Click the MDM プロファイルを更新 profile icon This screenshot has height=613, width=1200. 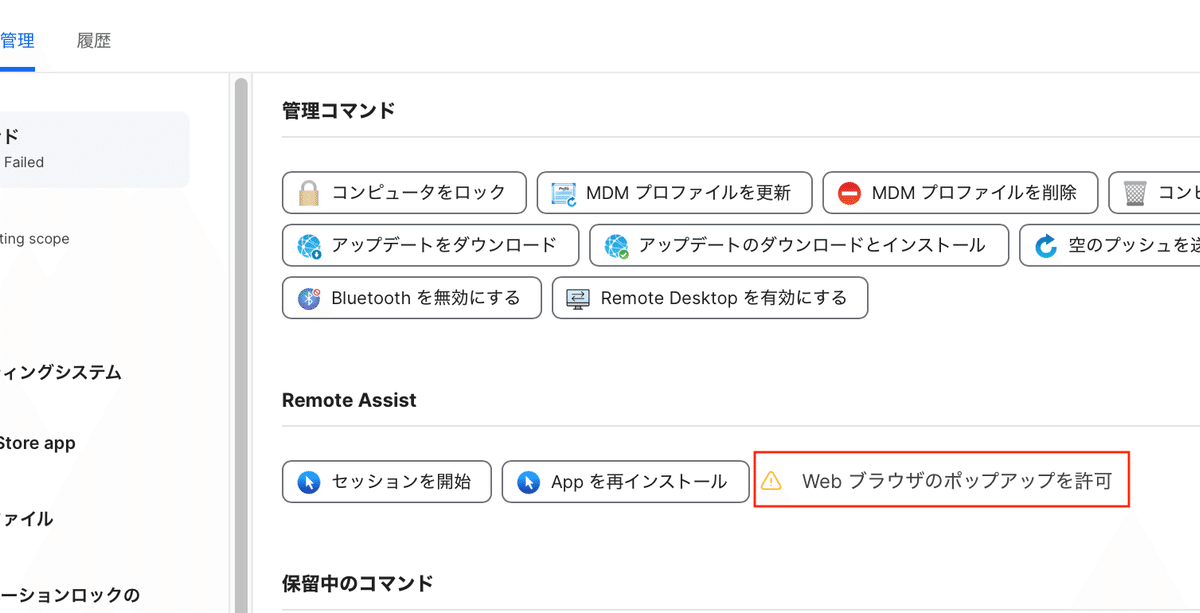564,193
